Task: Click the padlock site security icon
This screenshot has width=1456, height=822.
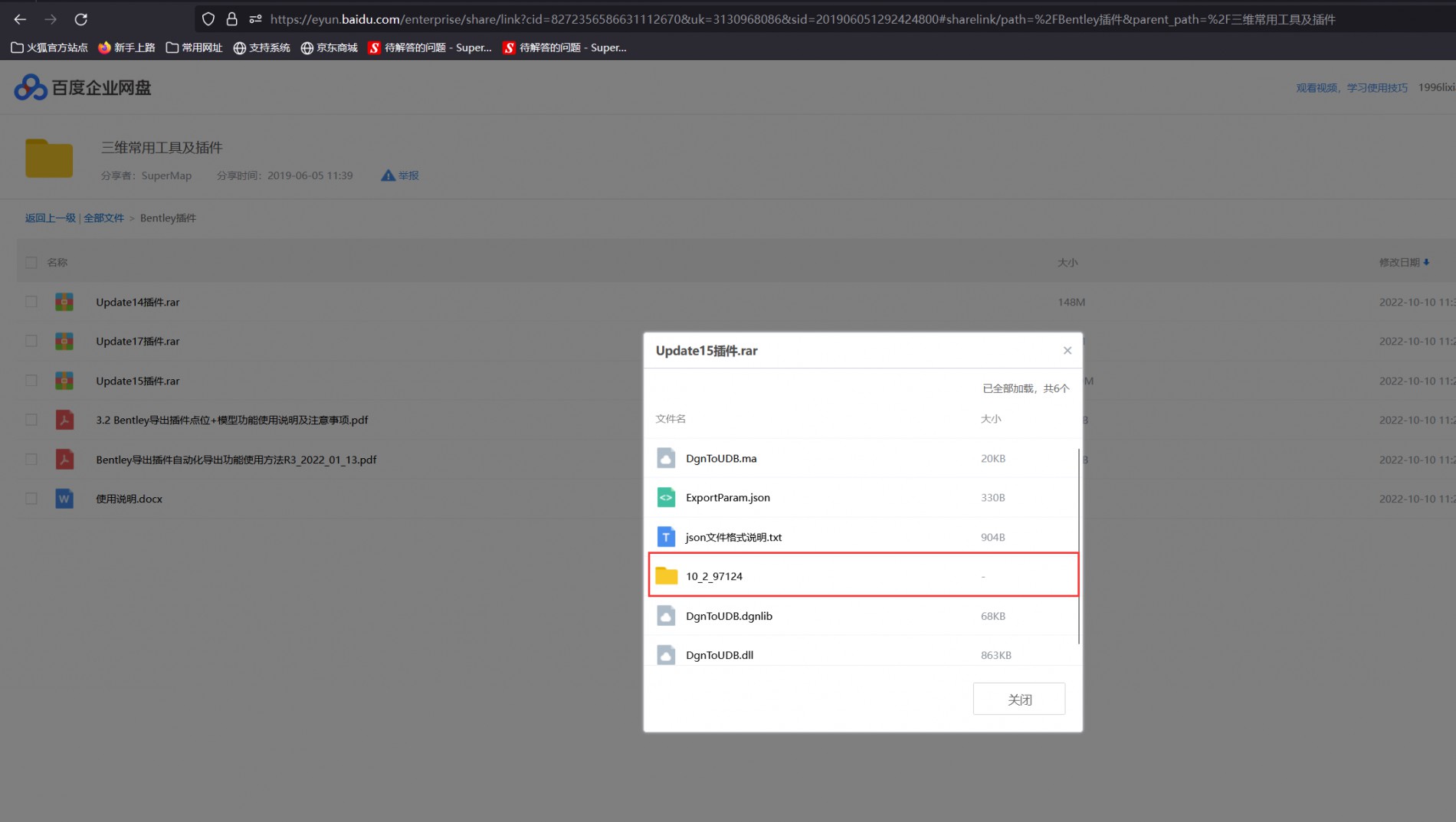Action: click(231, 19)
